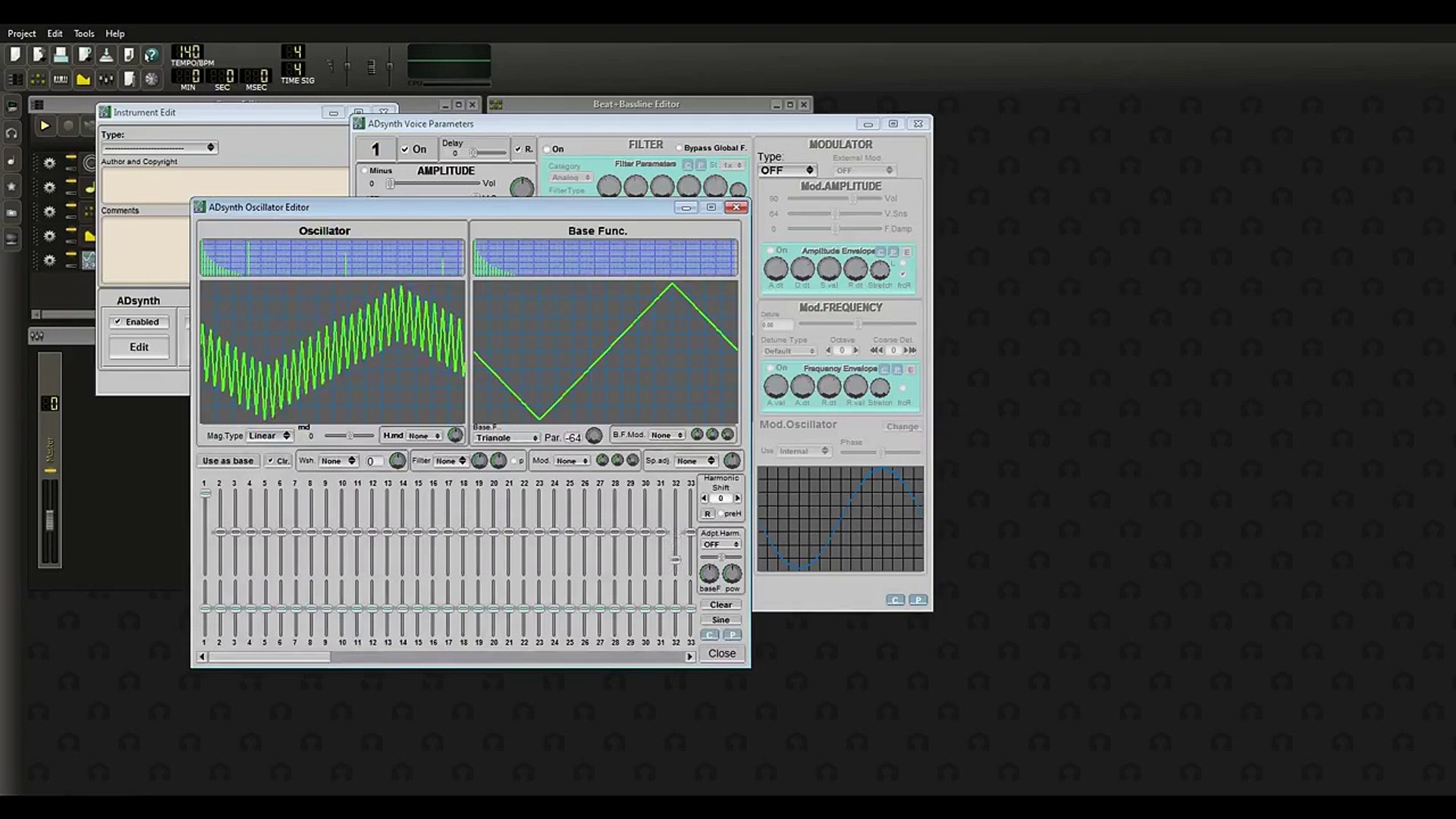
Task: Open the My Samples headphones sidebar icon
Action: tap(11, 133)
